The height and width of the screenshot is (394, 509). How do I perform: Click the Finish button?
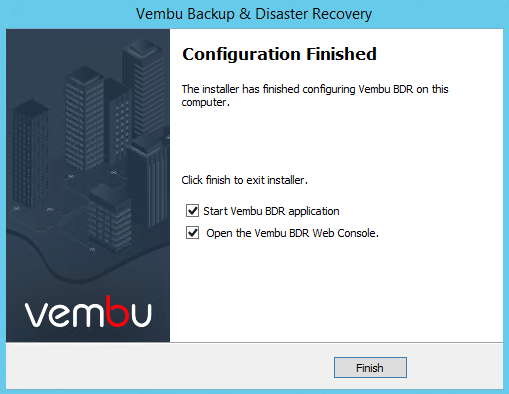click(x=370, y=368)
